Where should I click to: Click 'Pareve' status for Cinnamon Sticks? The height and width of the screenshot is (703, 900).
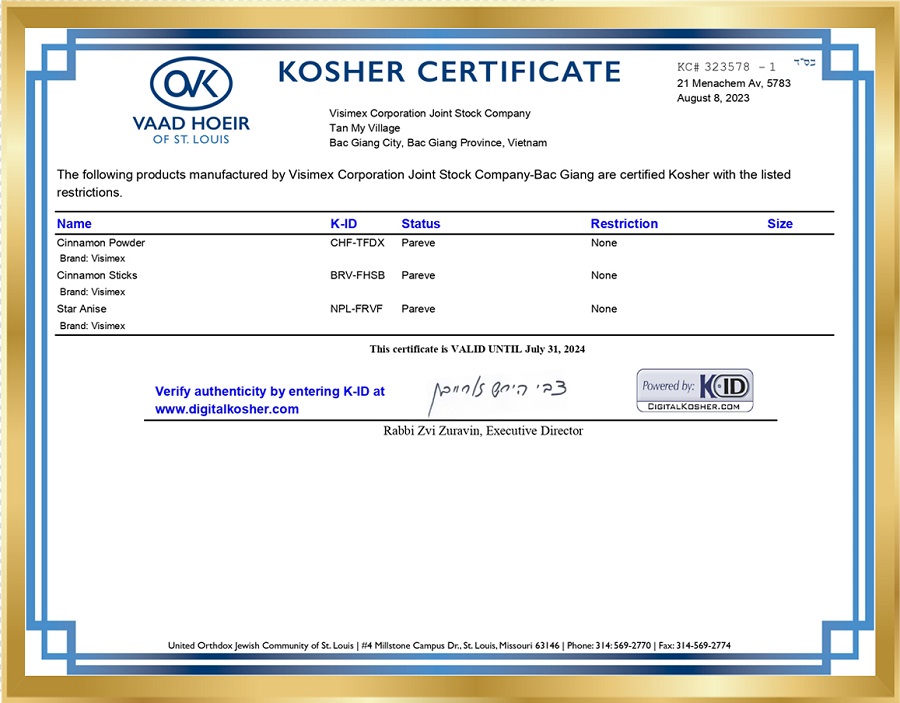point(418,275)
